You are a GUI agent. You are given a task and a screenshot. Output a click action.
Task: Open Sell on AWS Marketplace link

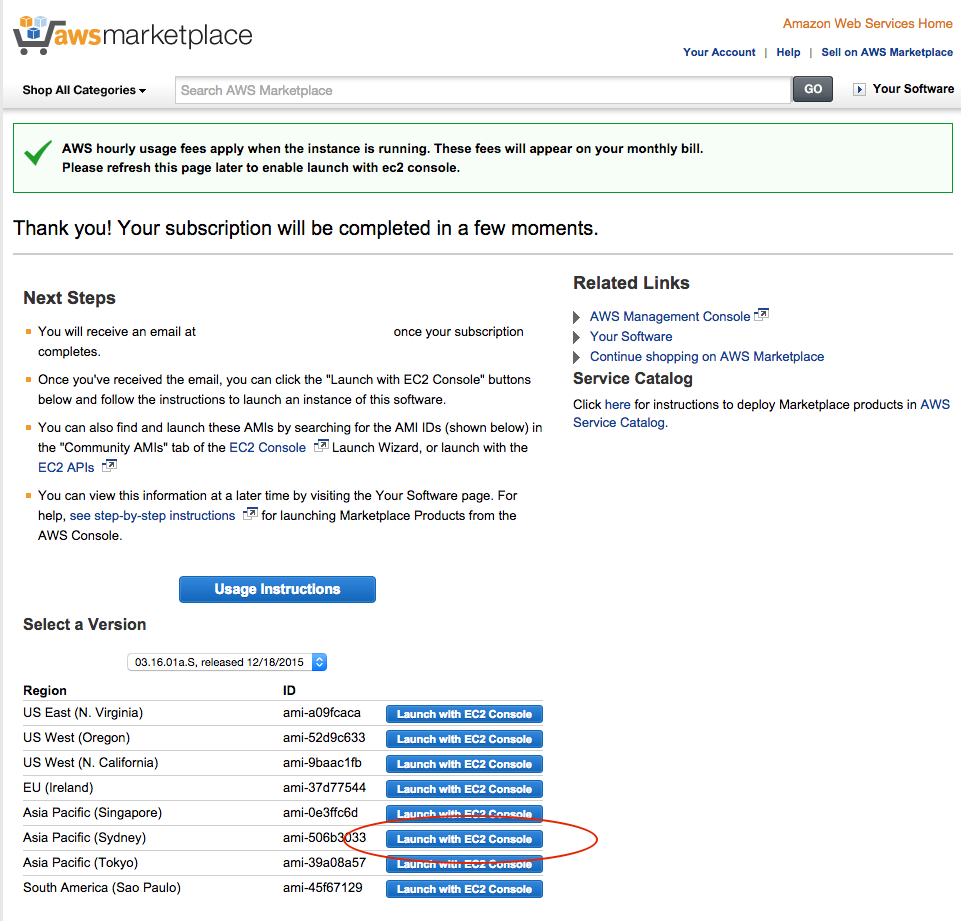pos(887,52)
